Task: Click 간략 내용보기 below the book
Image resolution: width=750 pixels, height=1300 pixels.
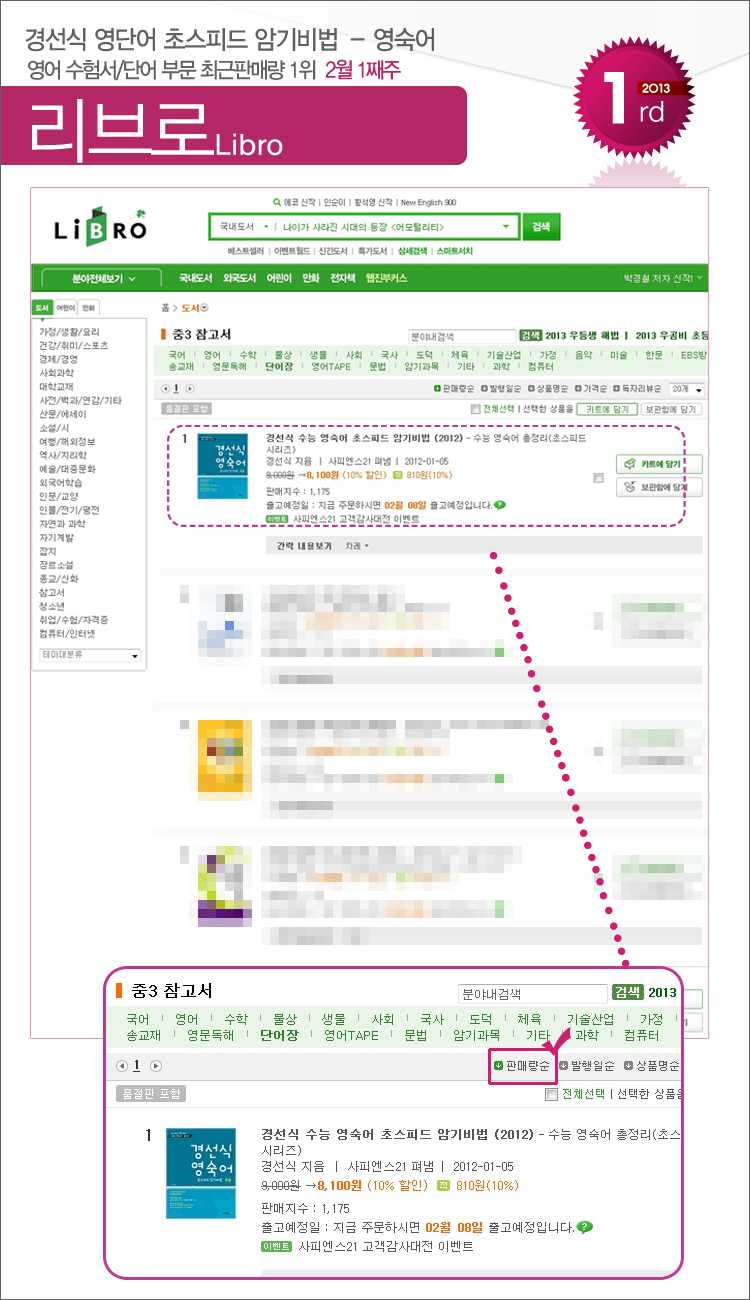Action: (x=304, y=546)
